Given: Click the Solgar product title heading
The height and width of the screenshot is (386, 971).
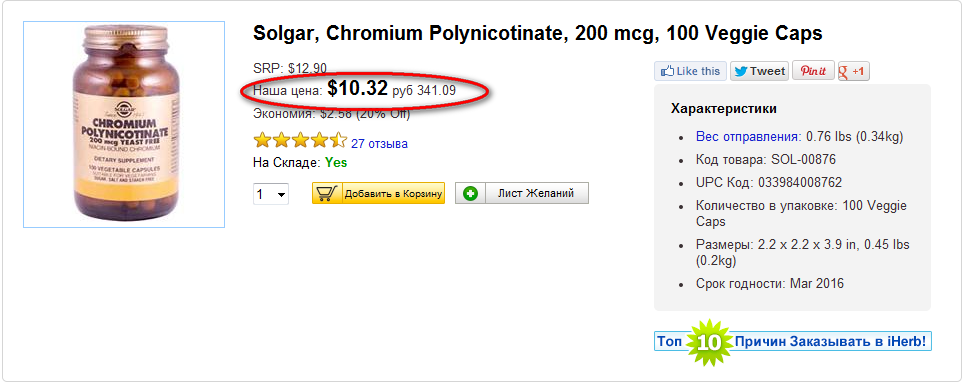Looking at the screenshot, I should click(x=538, y=33).
